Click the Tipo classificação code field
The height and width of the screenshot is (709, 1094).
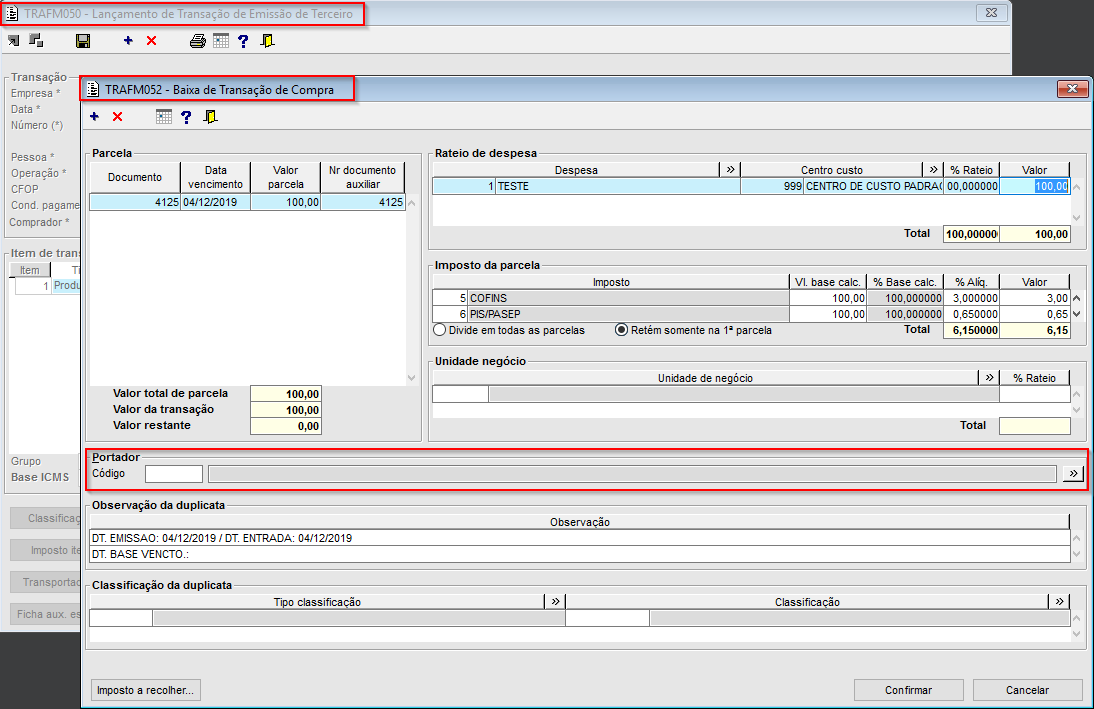point(121,618)
